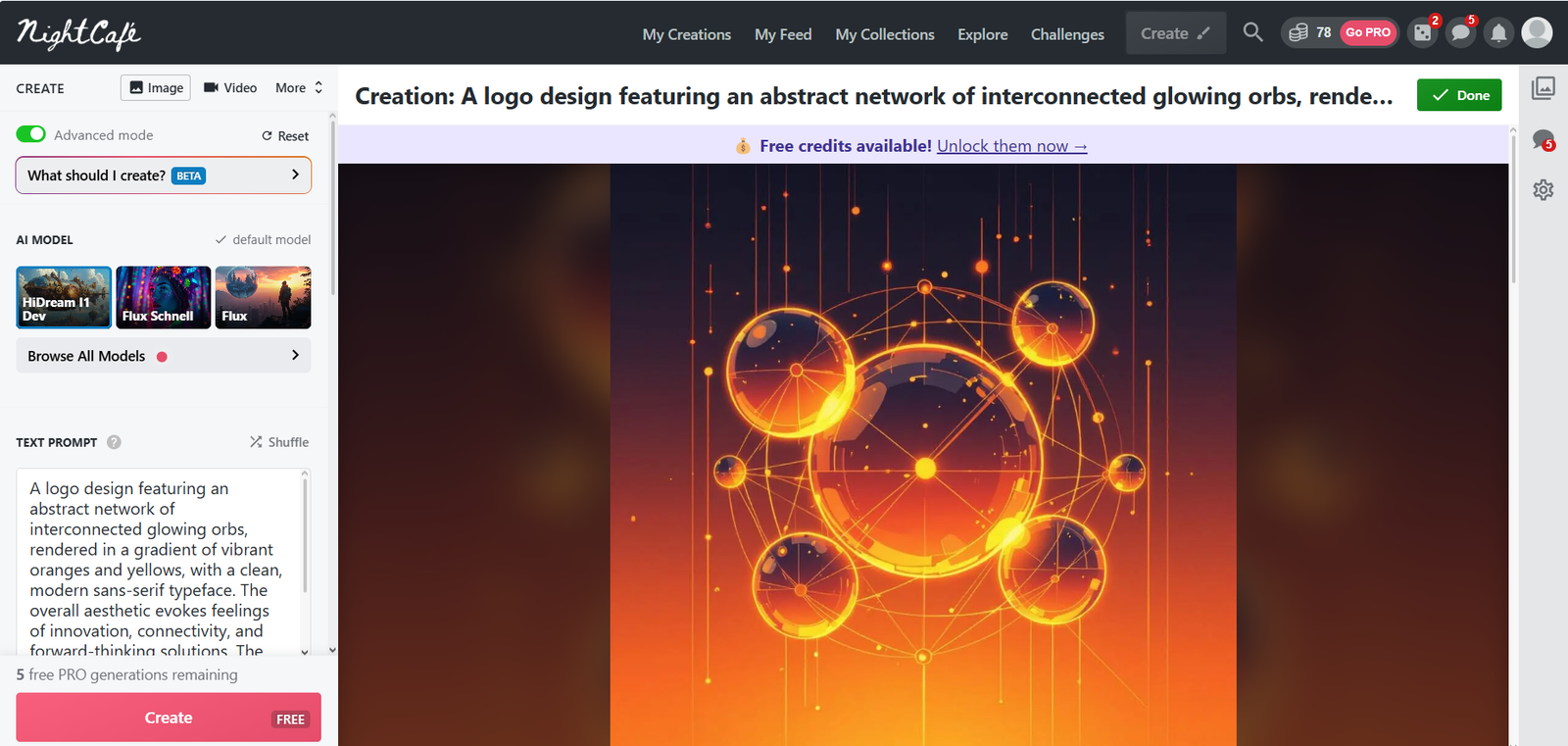Click the text prompt help icon
Image resolution: width=1568 pixels, height=746 pixels.
pyautogui.click(x=114, y=442)
